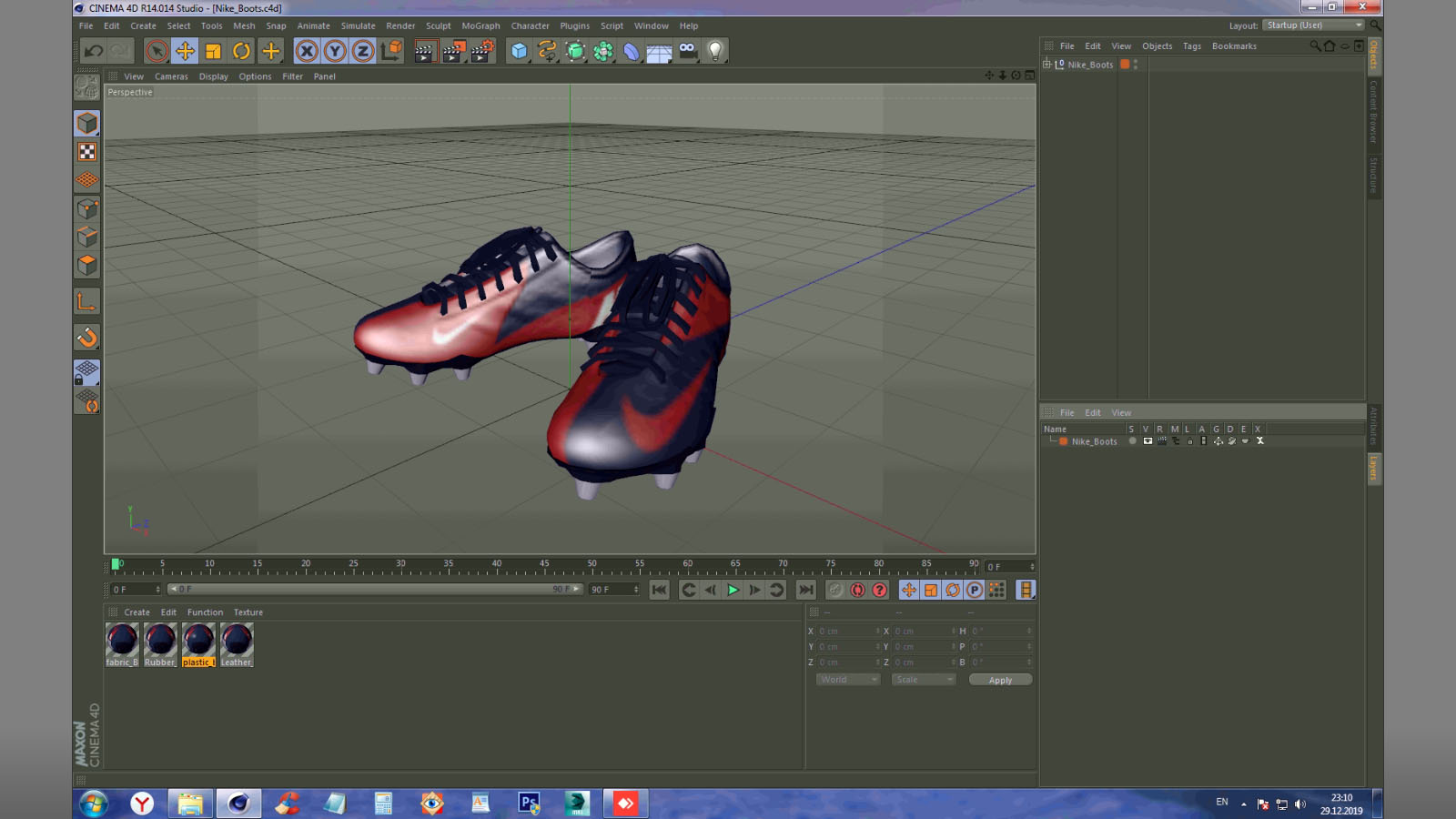Click the timeline preview range slider
Screen dimensions: 1456x819
[375, 590]
